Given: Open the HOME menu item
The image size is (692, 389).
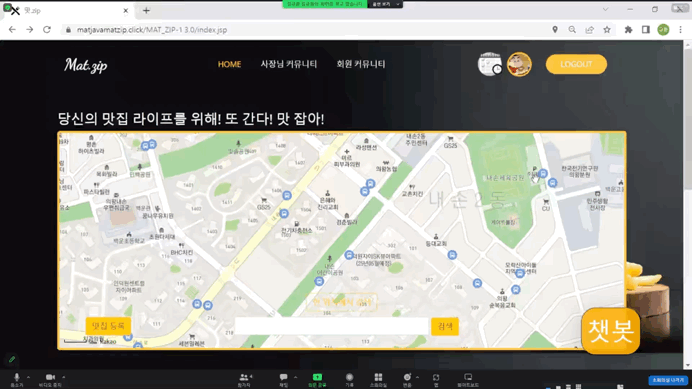Looking at the screenshot, I should (229, 64).
